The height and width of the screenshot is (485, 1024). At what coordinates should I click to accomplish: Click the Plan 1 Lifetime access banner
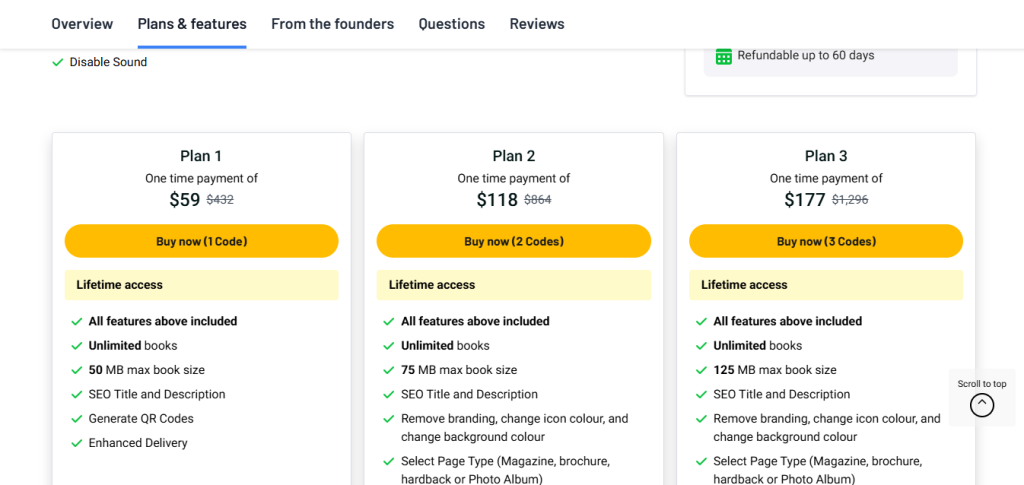coord(201,285)
